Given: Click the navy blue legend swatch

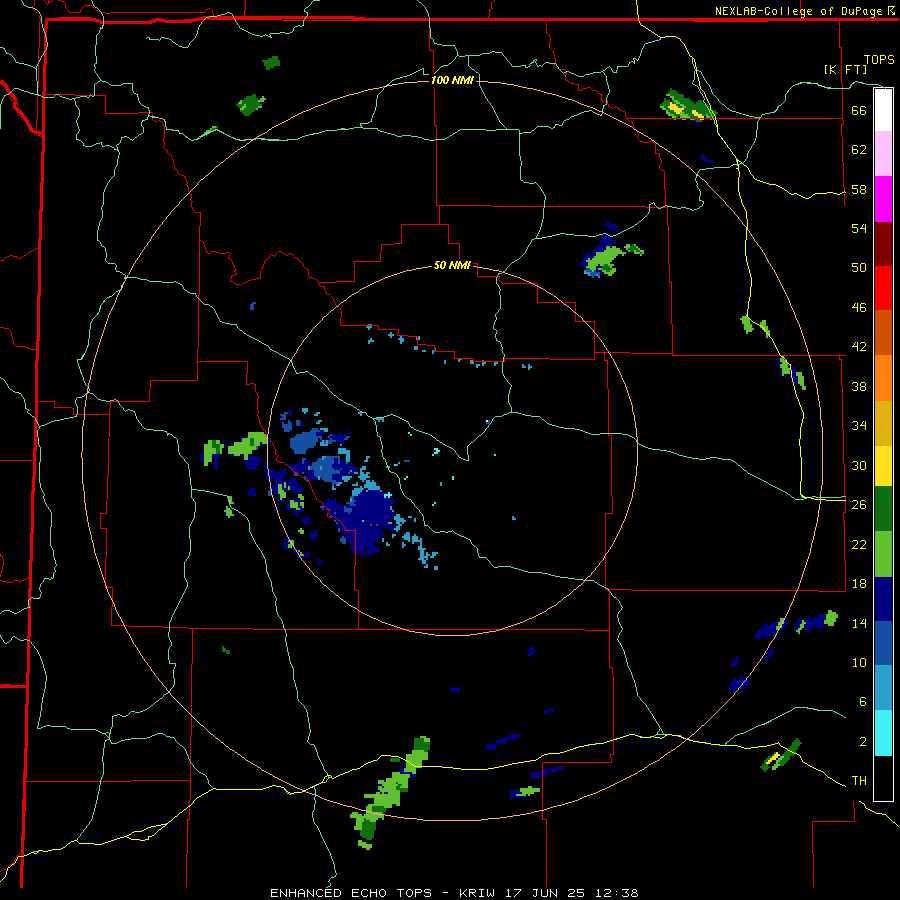Looking at the screenshot, I should click(883, 599).
